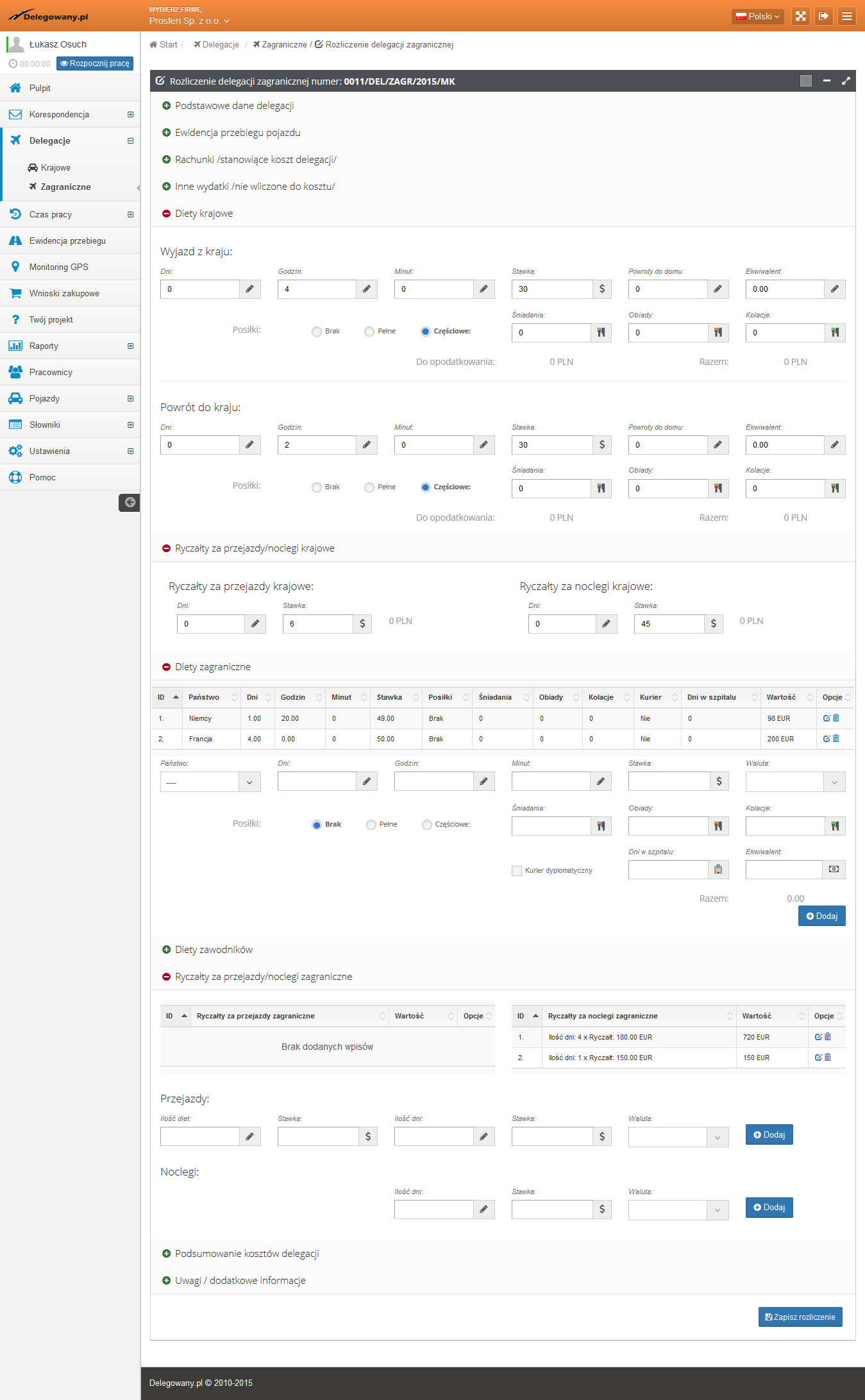Open Monitoring GPS from the sidebar
Image resolution: width=865 pixels, height=1400 pixels.
58,267
